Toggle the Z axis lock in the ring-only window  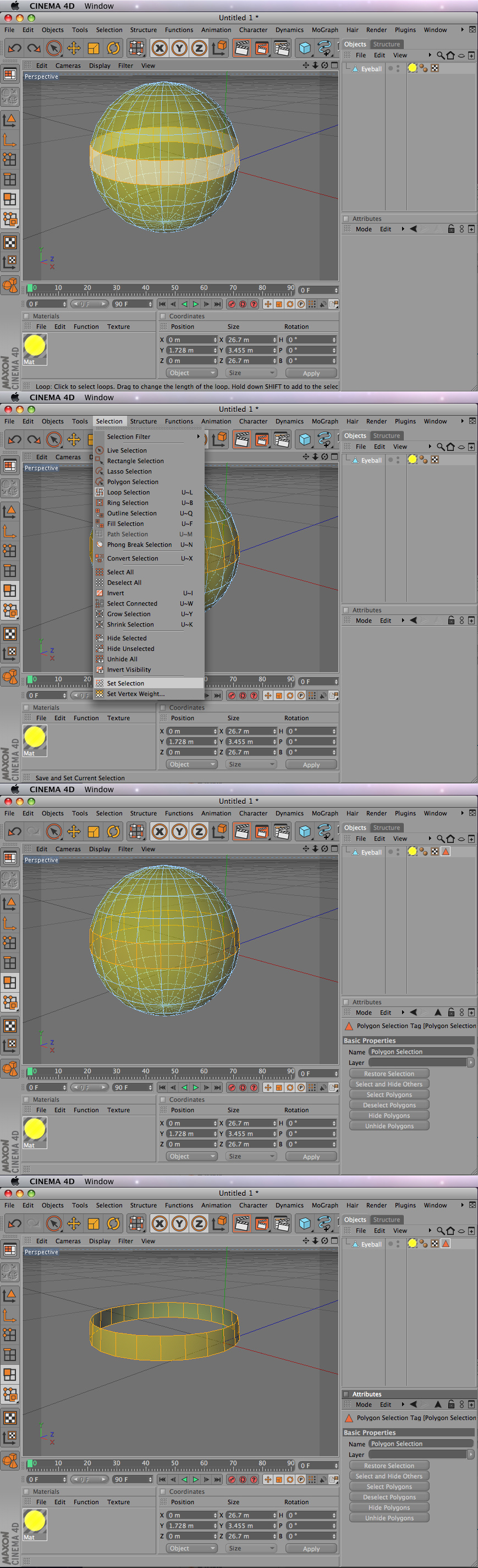[199, 1223]
